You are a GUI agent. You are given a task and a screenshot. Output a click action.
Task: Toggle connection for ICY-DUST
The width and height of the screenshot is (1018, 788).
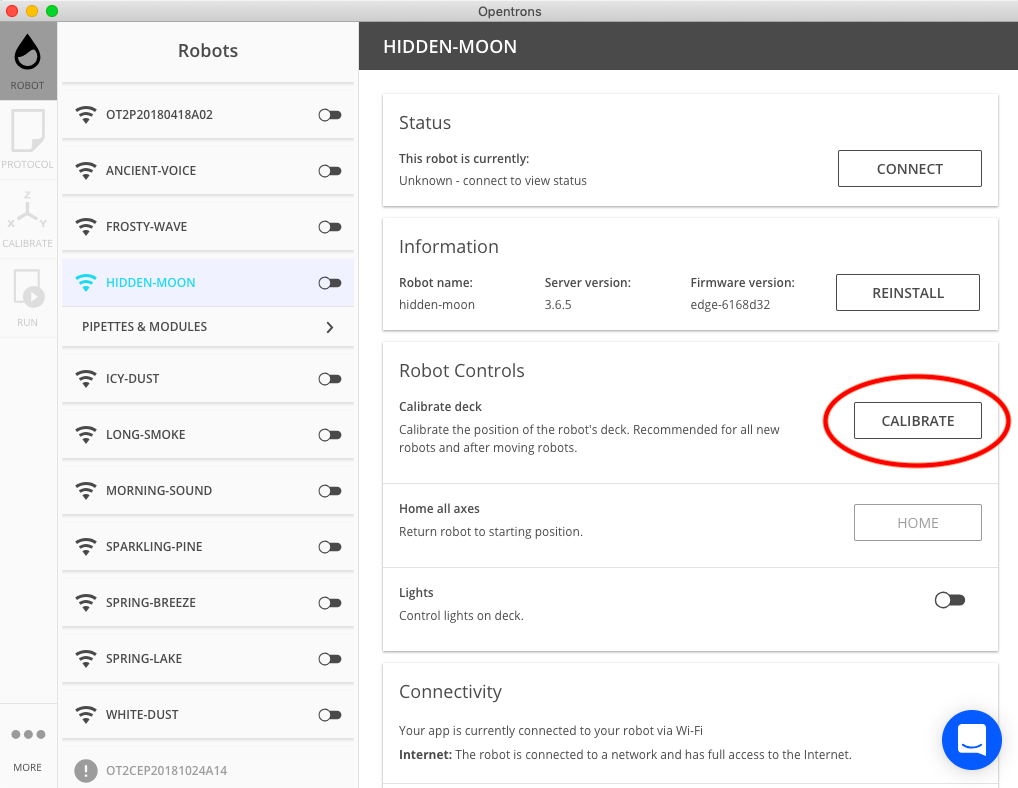click(330, 378)
